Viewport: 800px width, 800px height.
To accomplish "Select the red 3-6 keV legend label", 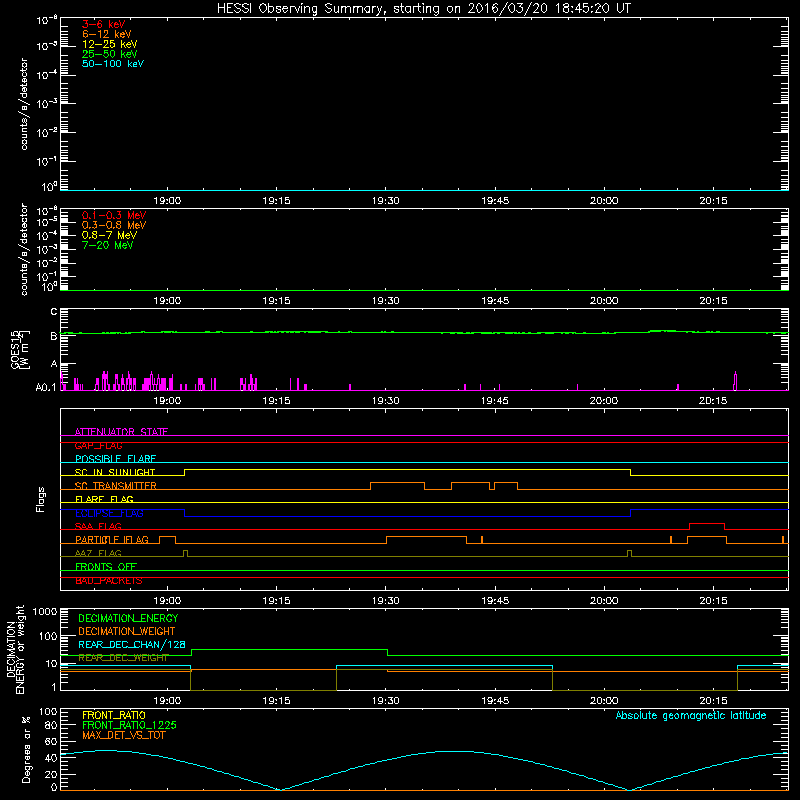I will (x=103, y=24).
